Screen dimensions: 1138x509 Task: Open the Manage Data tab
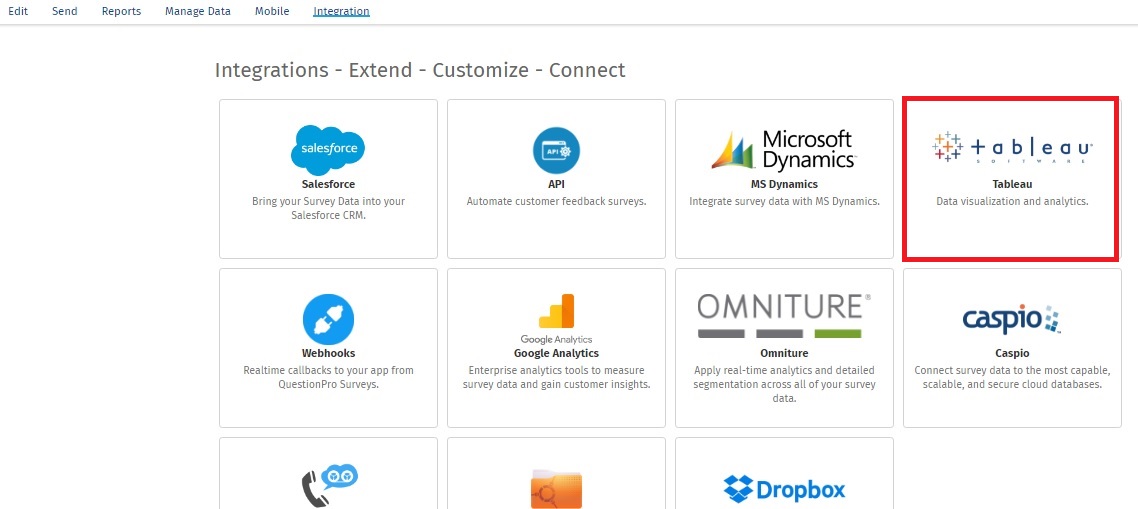[197, 12]
